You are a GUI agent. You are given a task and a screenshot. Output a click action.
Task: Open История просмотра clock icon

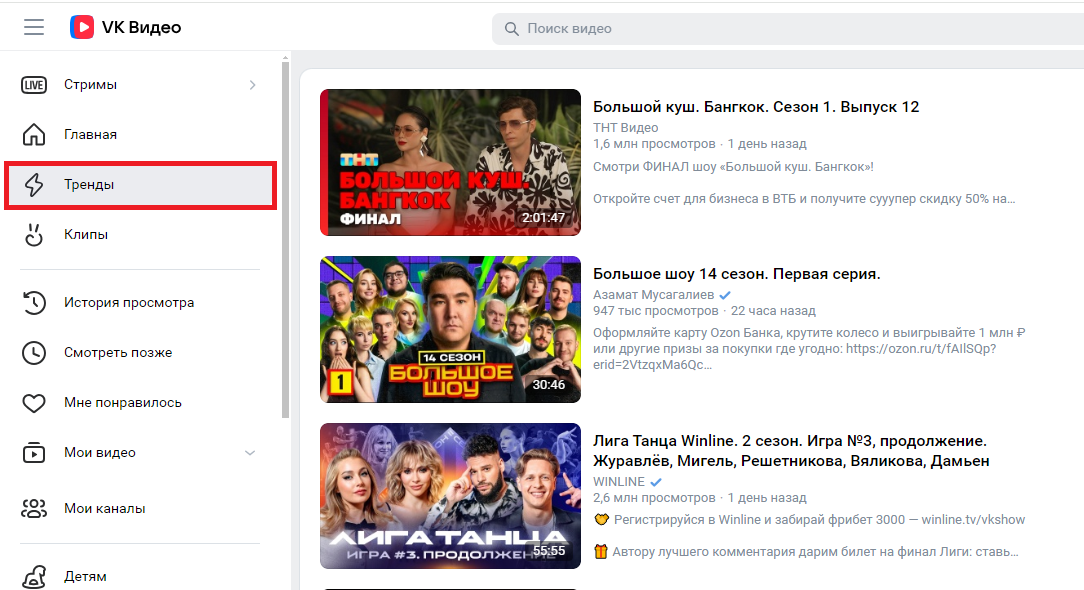click(x=34, y=303)
